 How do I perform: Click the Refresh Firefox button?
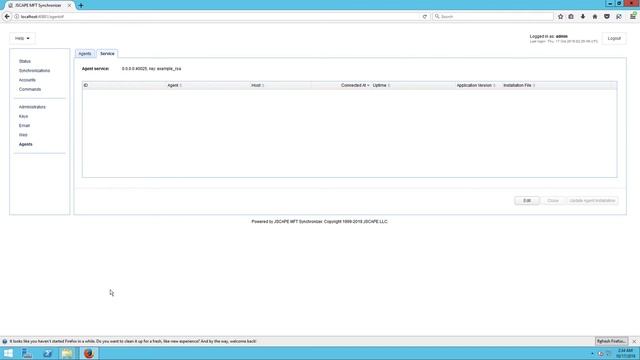(611, 341)
